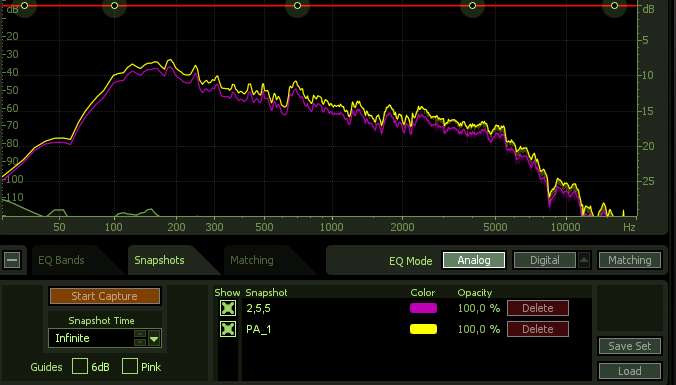Screen dimensions: 676x385
Task: Toggle visibility of snapshot PA_1
Action: pos(228,329)
